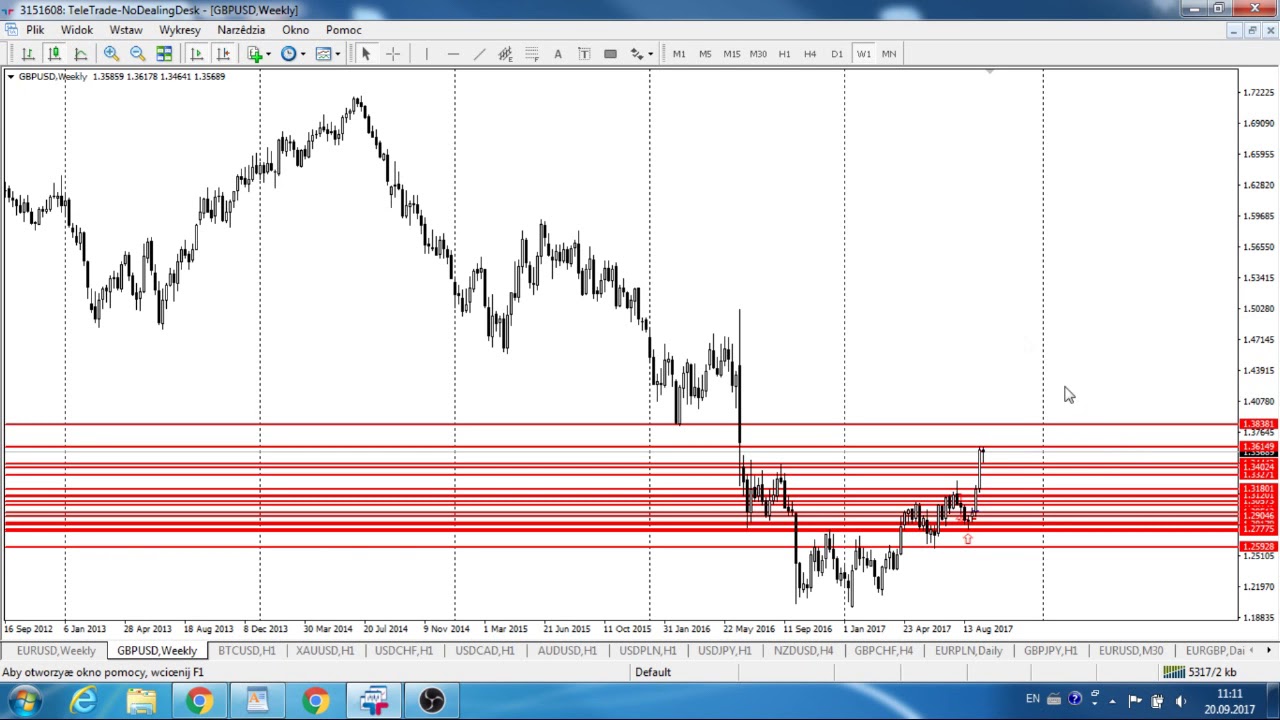The width and height of the screenshot is (1280, 720).
Task: Switch to D1 timeframe
Action: 837,54
